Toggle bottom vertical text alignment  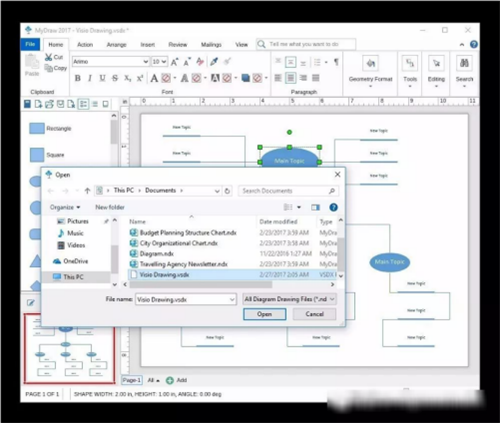pos(303,63)
